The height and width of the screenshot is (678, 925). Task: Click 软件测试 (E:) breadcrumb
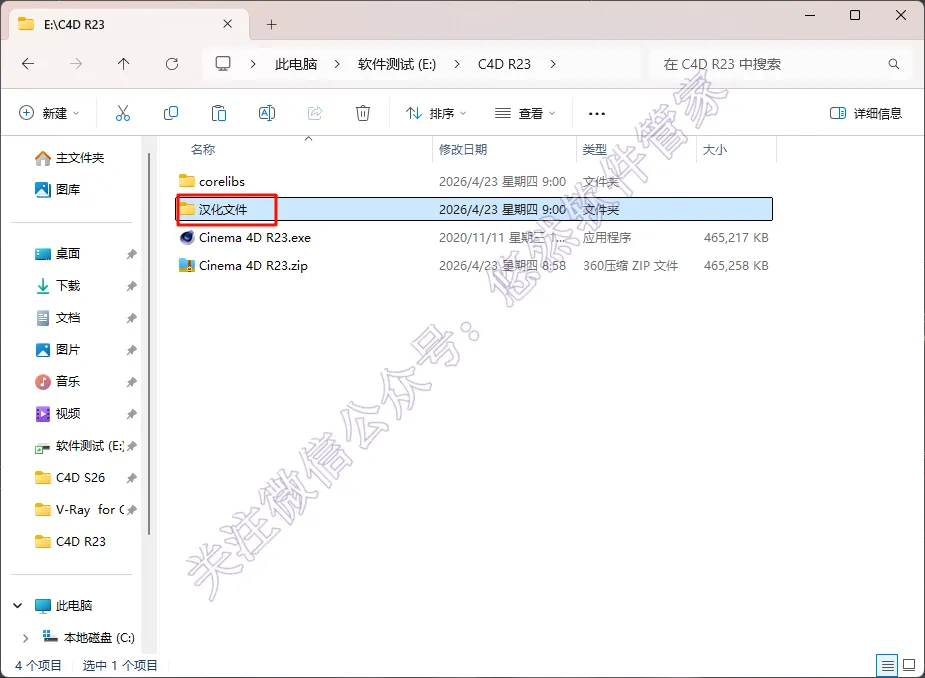click(x=396, y=64)
